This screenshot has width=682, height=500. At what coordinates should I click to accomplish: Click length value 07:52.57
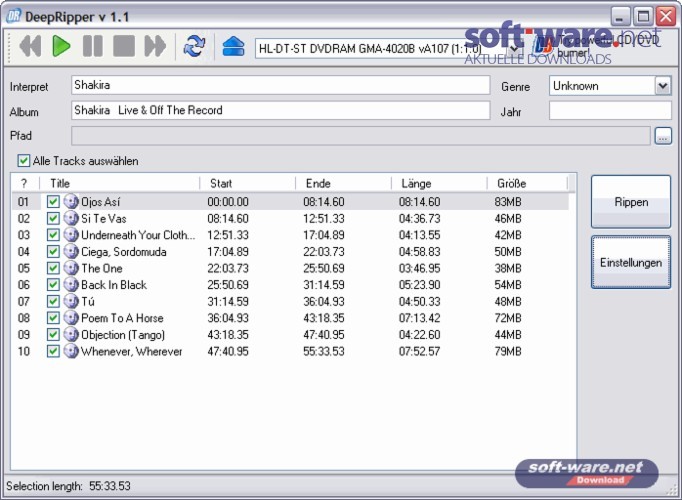coord(419,351)
